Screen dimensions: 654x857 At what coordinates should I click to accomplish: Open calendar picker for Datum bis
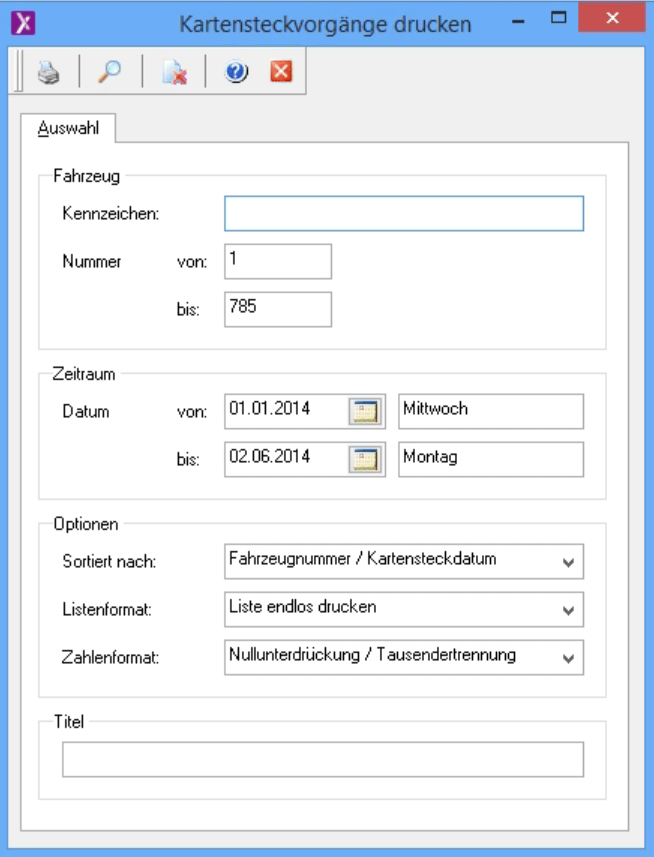point(367,459)
